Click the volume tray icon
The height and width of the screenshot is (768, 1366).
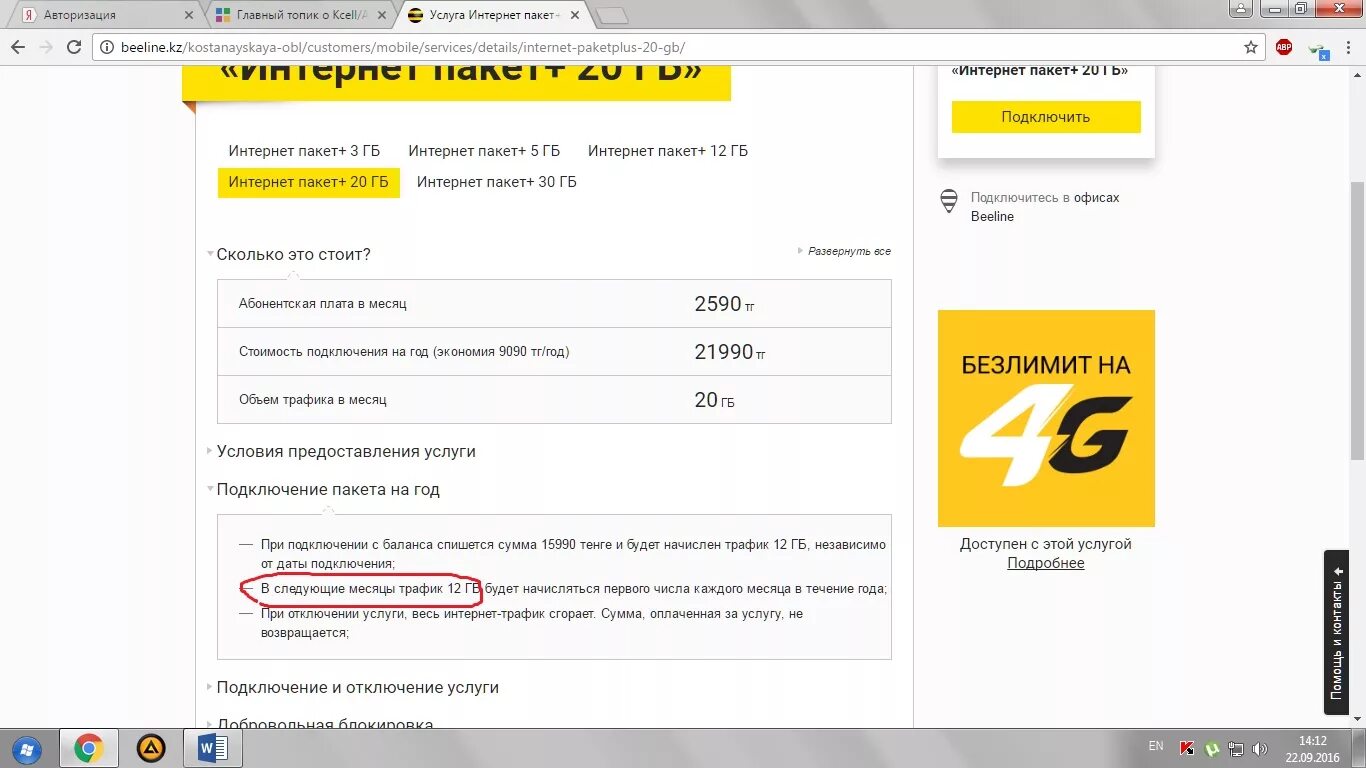click(1260, 748)
